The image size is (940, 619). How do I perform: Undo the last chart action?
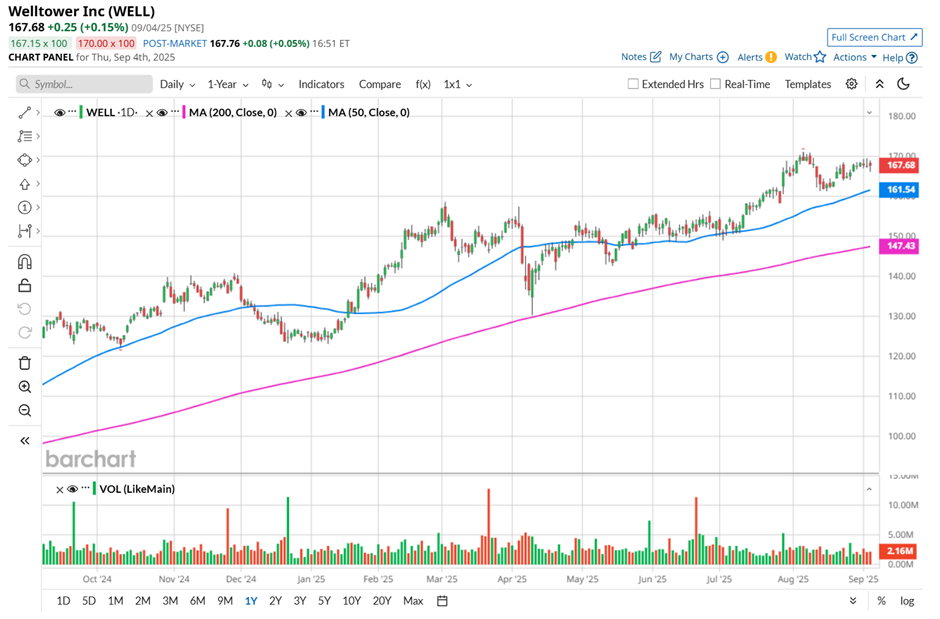25,309
